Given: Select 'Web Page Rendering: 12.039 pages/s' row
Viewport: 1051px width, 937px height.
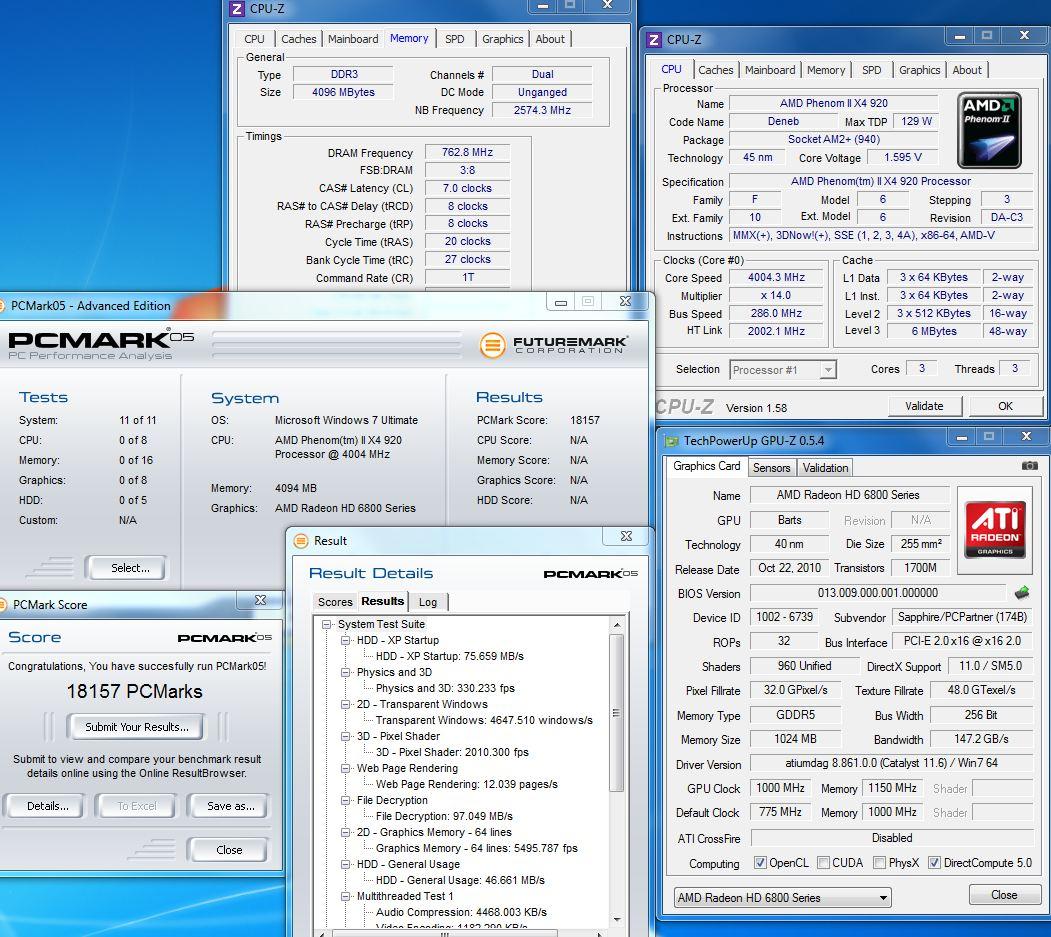Looking at the screenshot, I should pos(467,784).
